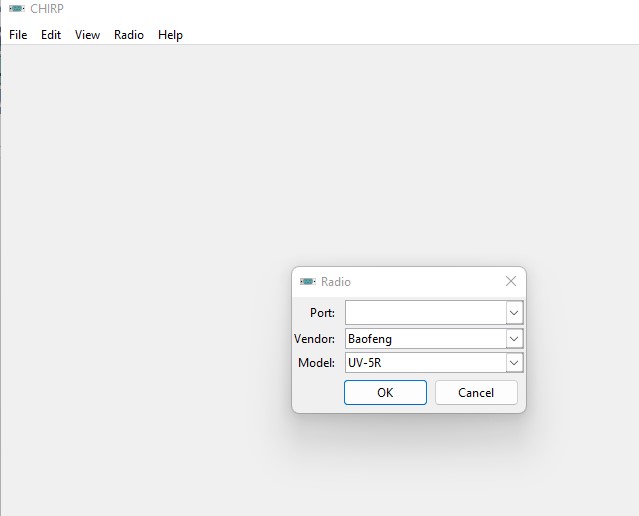Click the Vendor field showing Baofeng
The image size is (639, 516).
tap(426, 339)
